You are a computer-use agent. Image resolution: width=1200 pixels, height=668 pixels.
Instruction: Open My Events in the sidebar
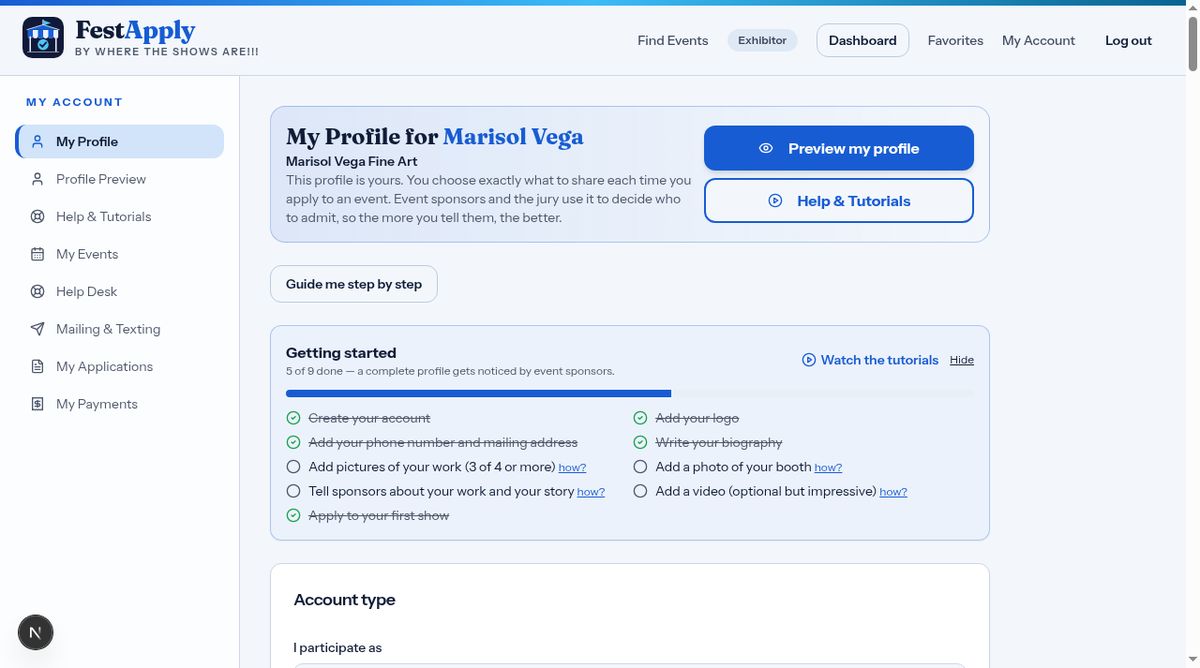click(x=120, y=254)
